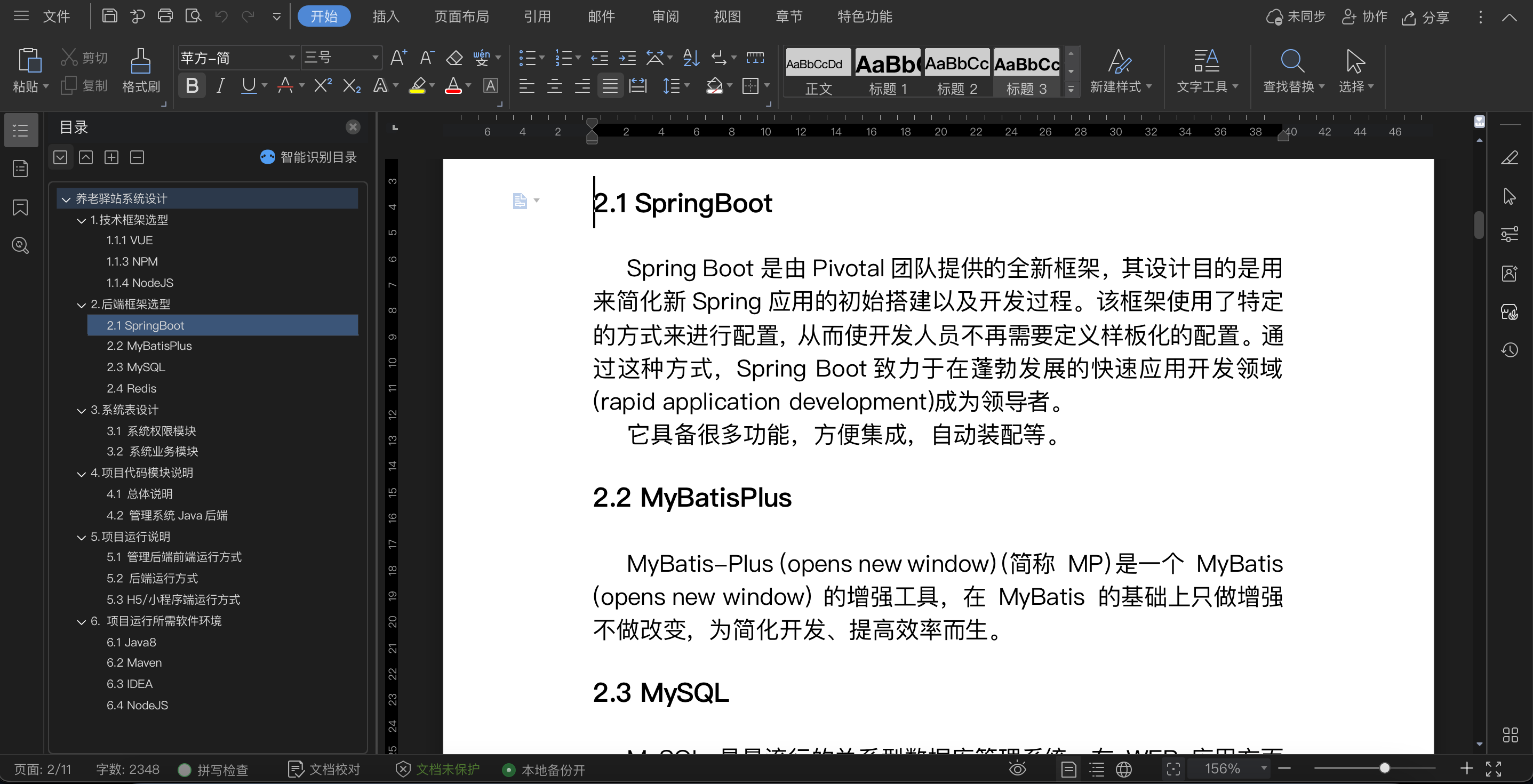Collapse the 2.后端框架选型 tree node
Screen dimensions: 1533x784
tap(82, 305)
